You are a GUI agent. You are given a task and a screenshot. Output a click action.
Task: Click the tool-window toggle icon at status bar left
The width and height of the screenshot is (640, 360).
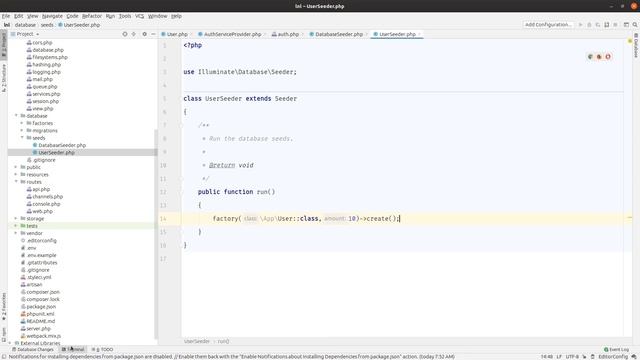tap(4, 357)
